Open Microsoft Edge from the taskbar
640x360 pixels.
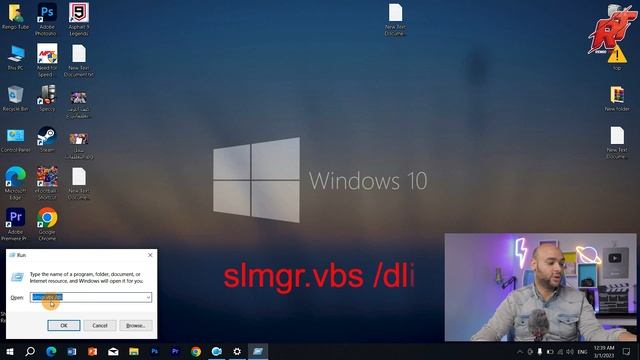click(51, 351)
